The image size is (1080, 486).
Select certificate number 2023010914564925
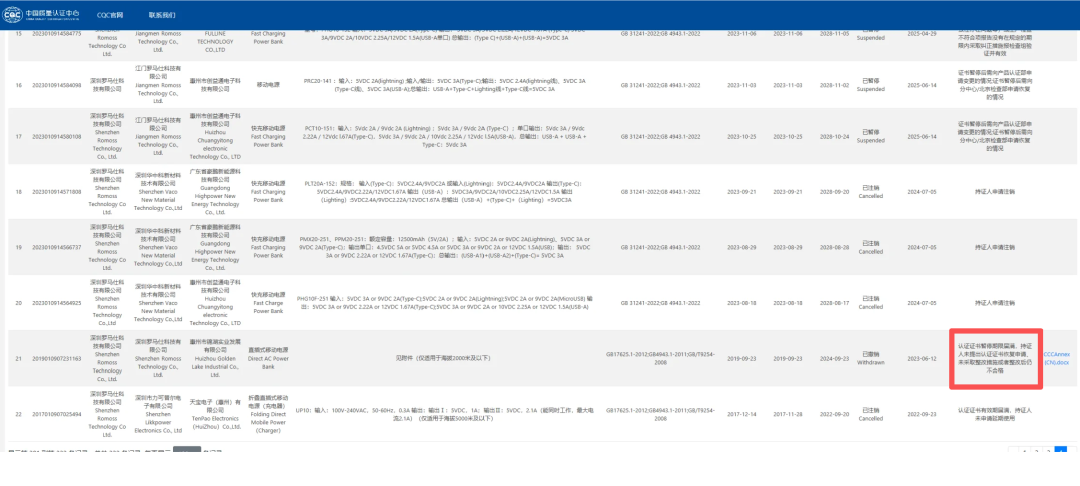56,303
